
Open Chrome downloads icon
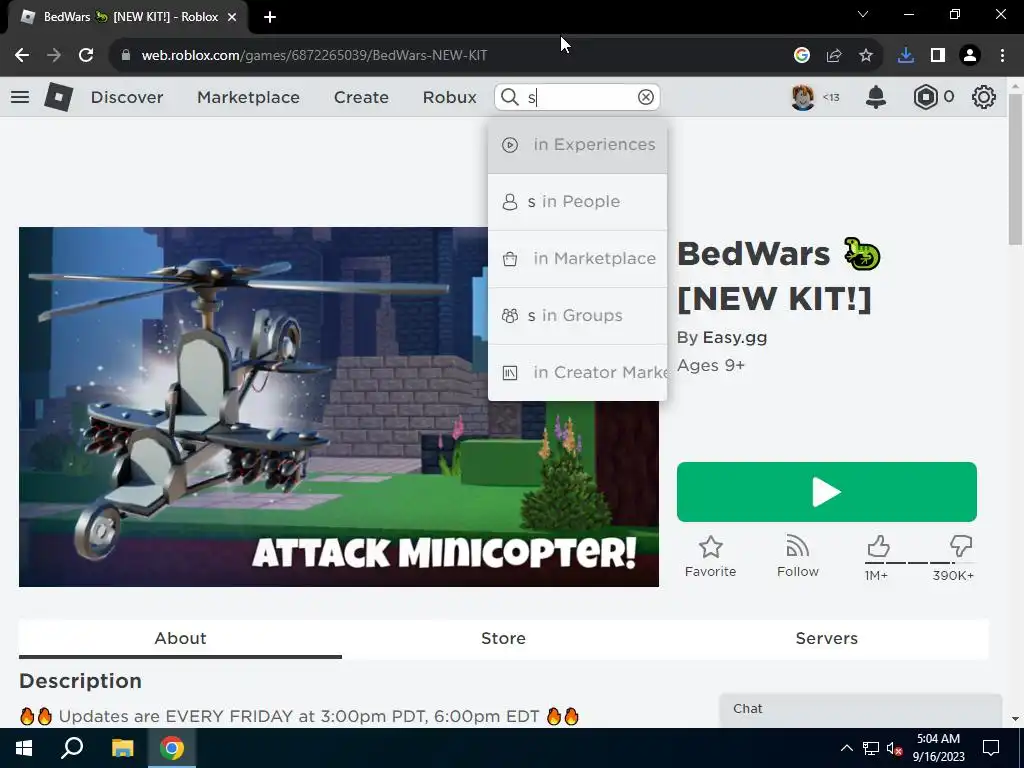905,56
